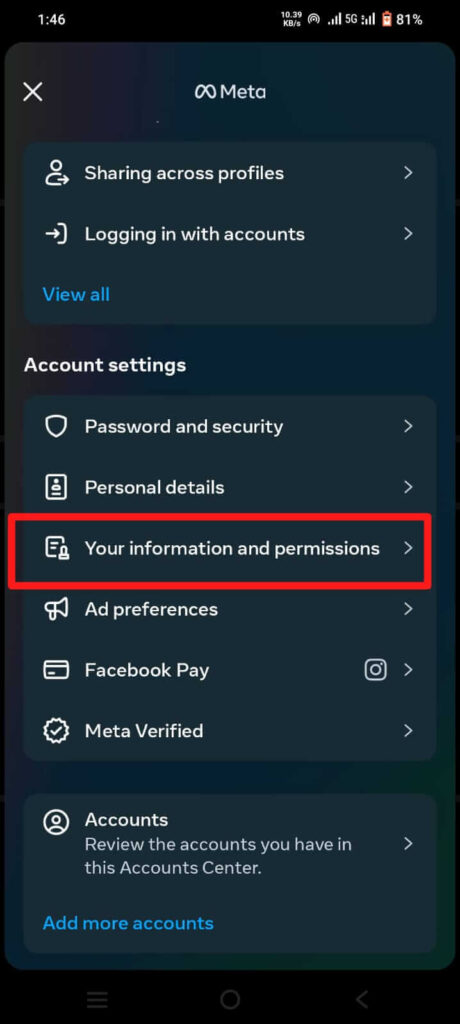Expand Meta Verified chevron

[x=408, y=730]
